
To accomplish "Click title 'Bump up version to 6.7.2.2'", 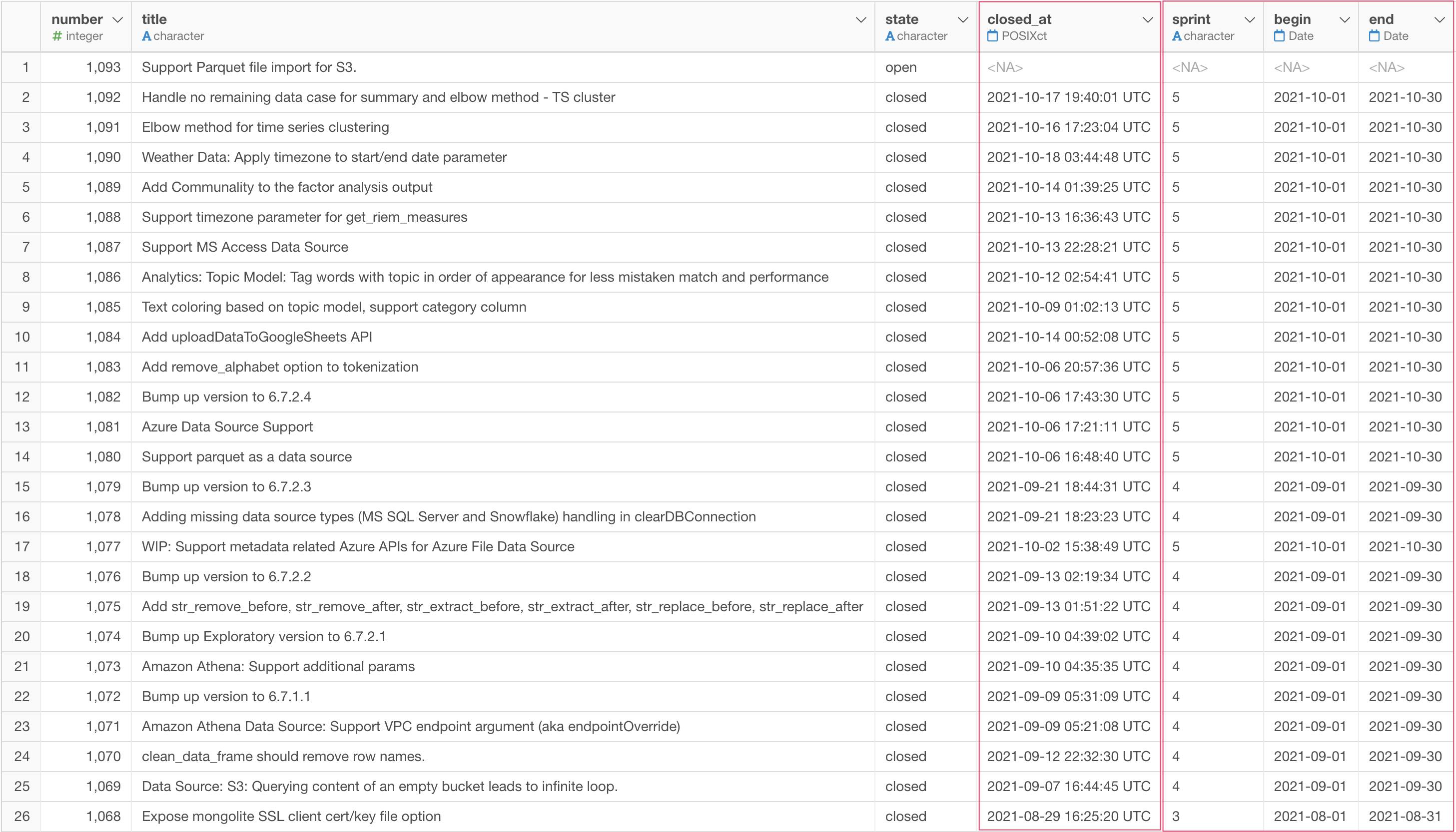I will 226,577.
